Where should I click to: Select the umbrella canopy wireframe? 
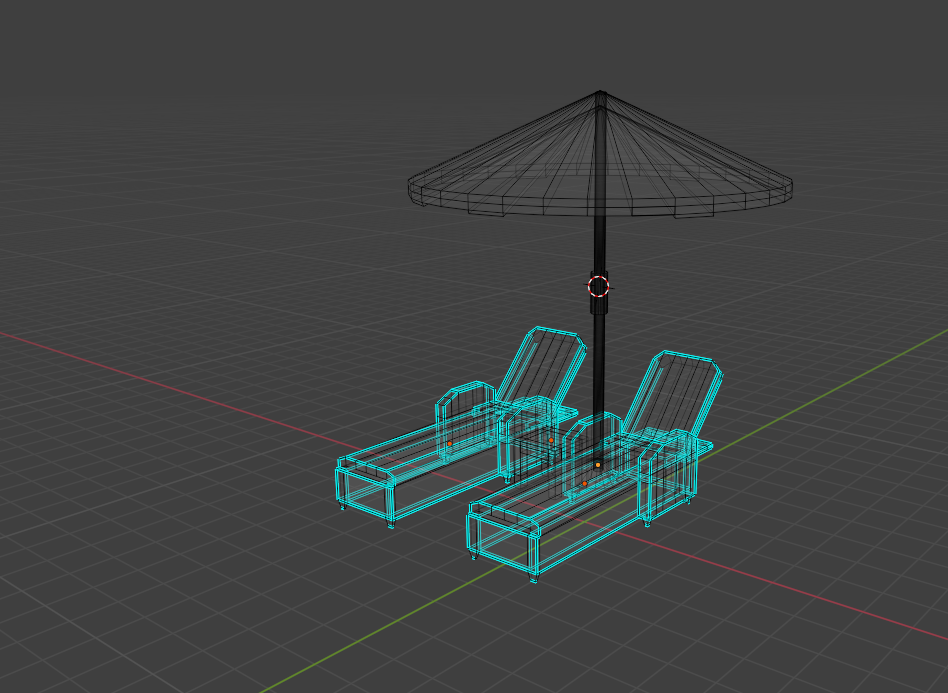[600, 155]
